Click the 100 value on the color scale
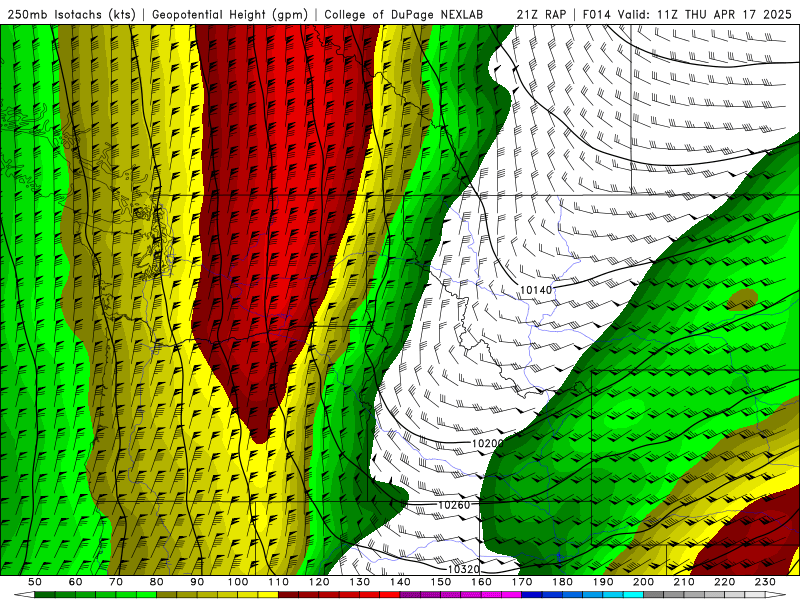 click(x=238, y=582)
